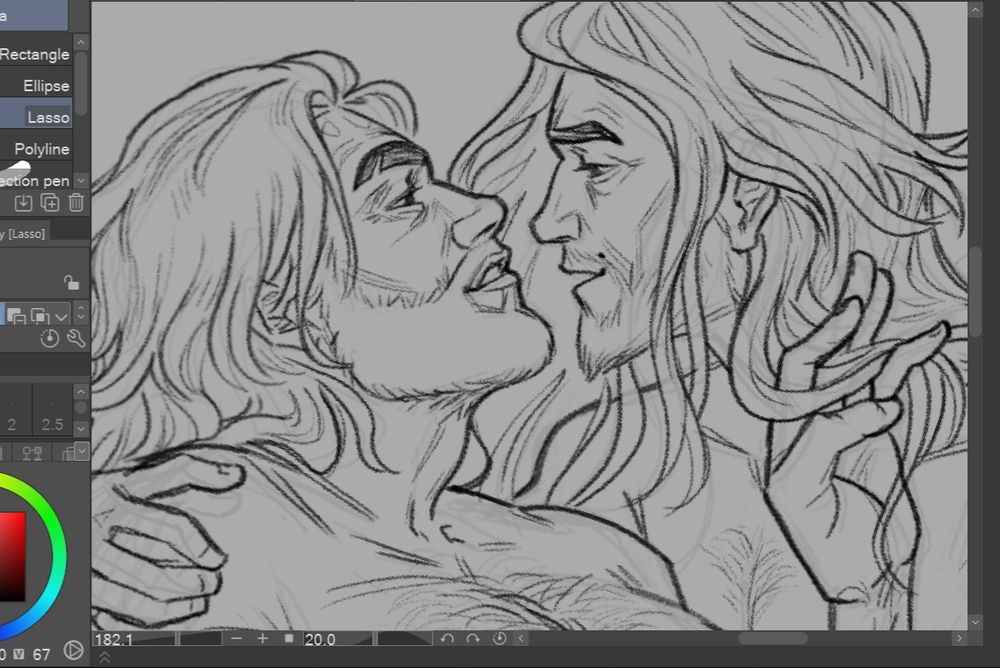This screenshot has width=1000, height=668.
Task: Expand color panel tabs dropdown
Action: coord(82,452)
